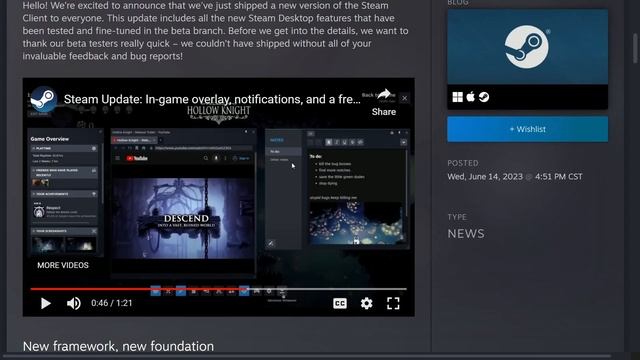
Task: Click the SteamOS platform icon
Action: click(x=484, y=97)
